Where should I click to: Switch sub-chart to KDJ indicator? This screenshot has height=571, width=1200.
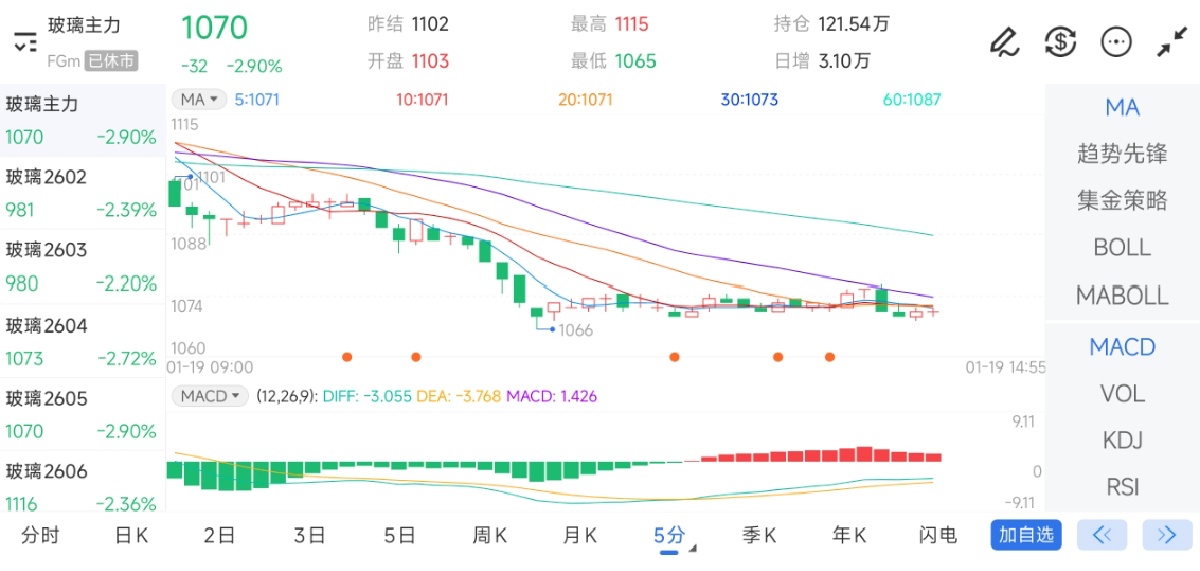click(1122, 440)
